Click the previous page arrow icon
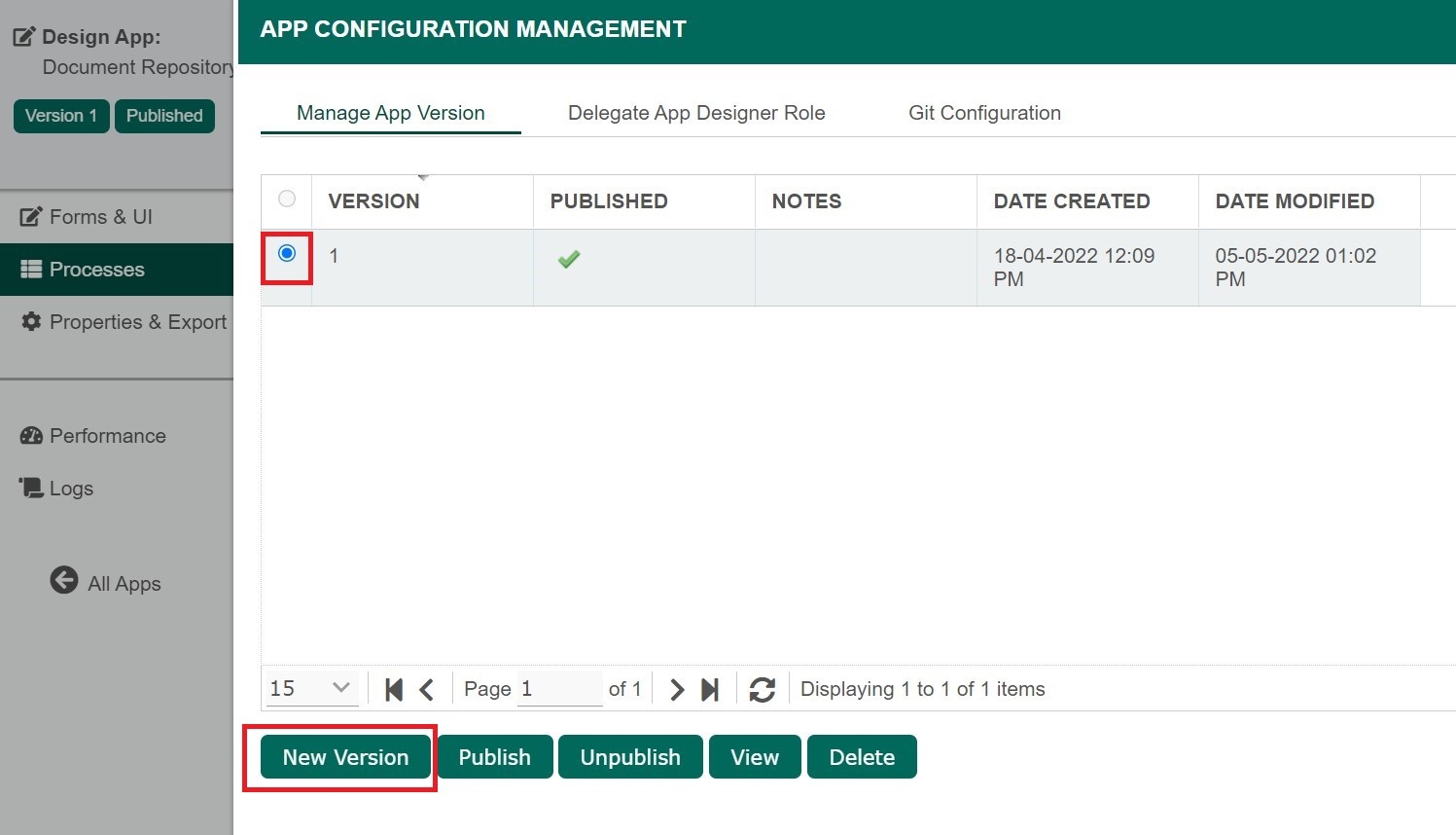This screenshot has width=1456, height=835. coord(427,690)
